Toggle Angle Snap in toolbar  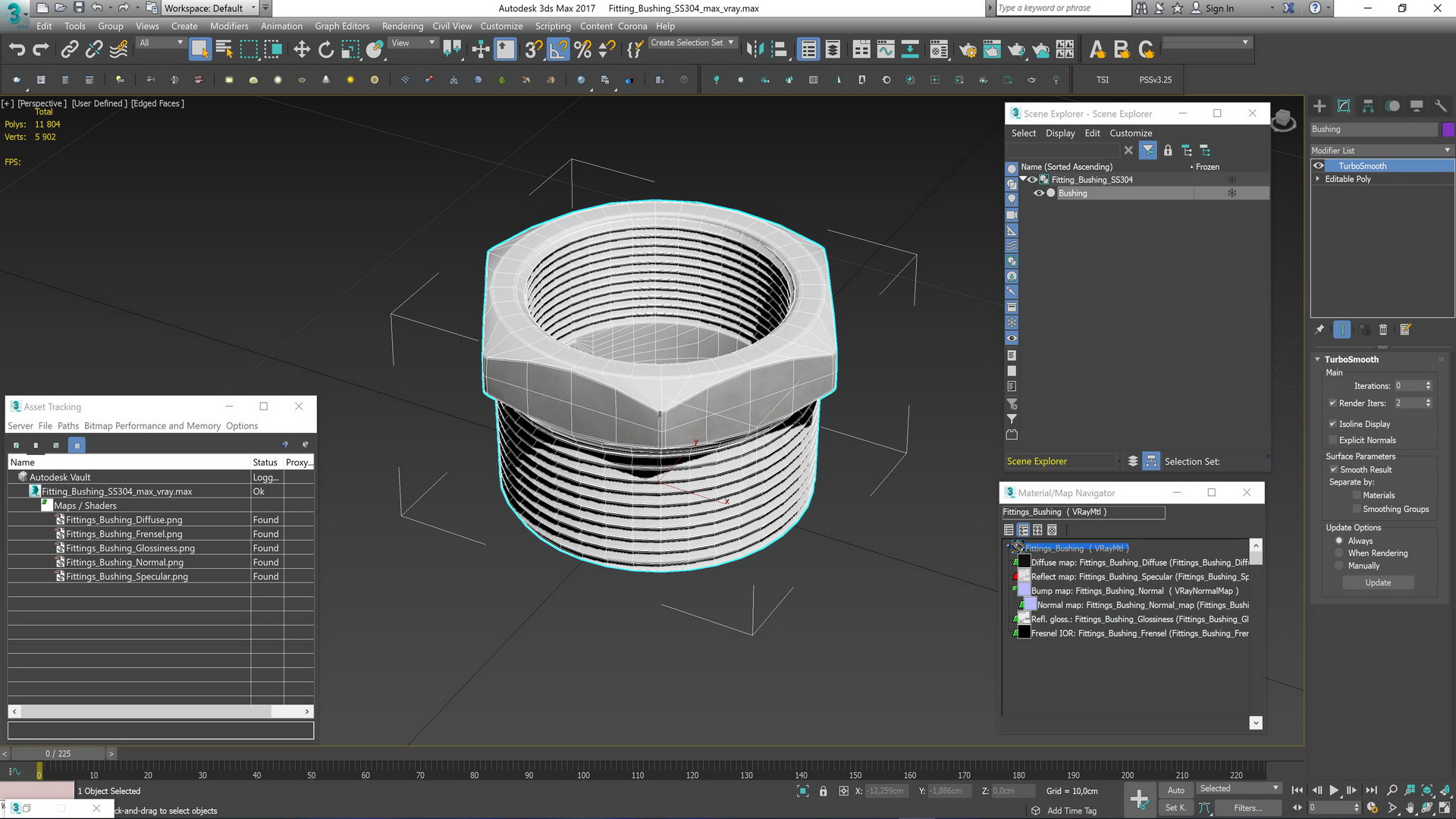point(558,50)
